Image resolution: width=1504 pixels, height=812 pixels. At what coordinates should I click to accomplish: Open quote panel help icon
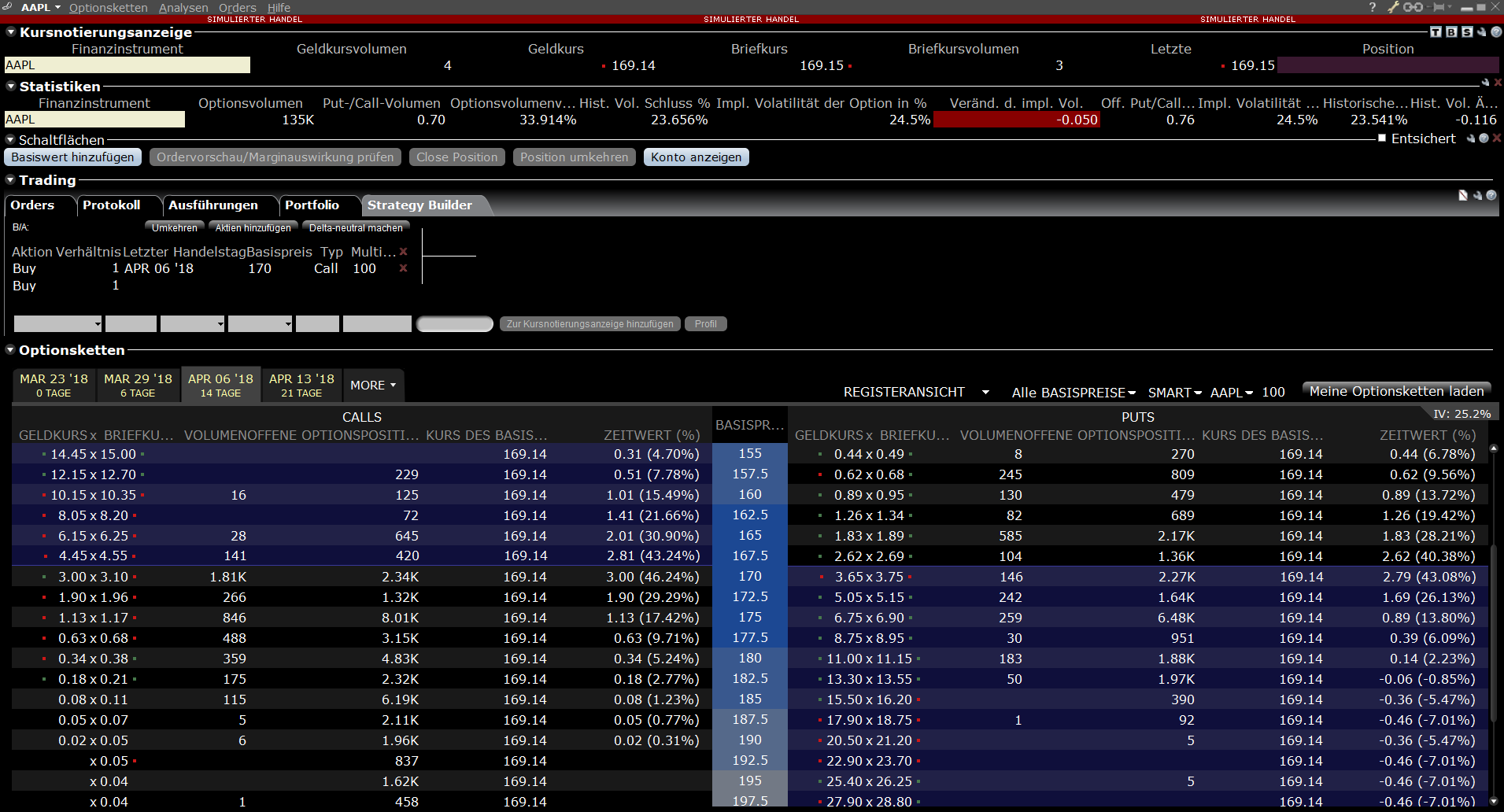pos(1496,32)
